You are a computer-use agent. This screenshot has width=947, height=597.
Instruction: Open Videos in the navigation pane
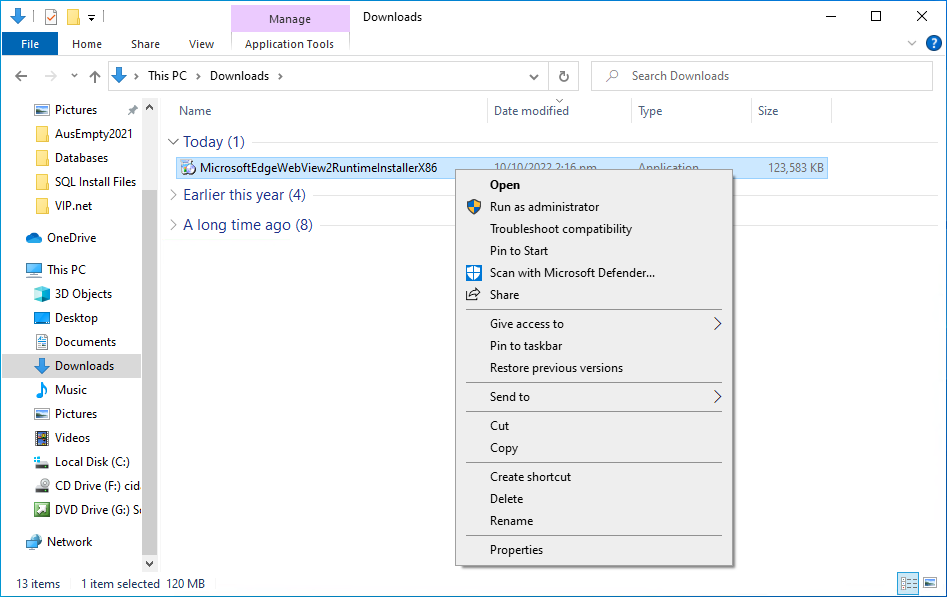(x=72, y=438)
